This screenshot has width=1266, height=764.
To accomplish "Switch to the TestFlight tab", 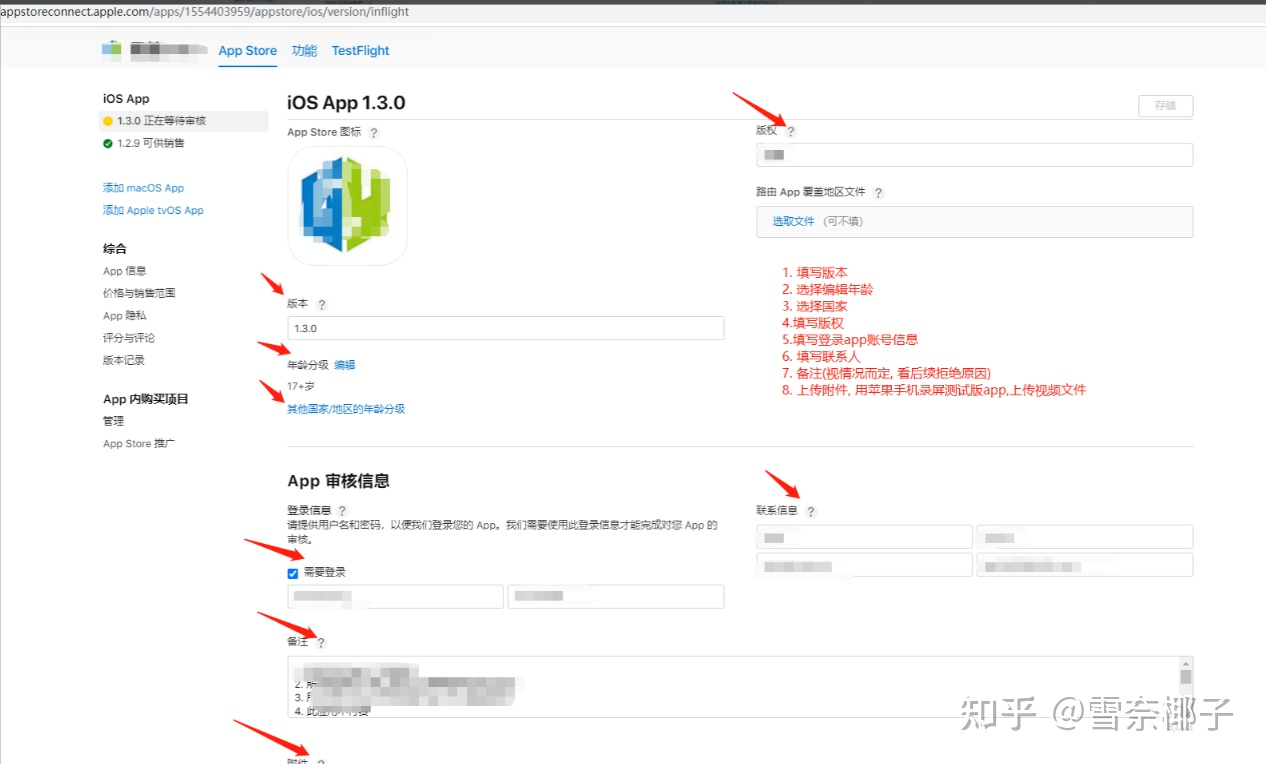I will tap(360, 51).
